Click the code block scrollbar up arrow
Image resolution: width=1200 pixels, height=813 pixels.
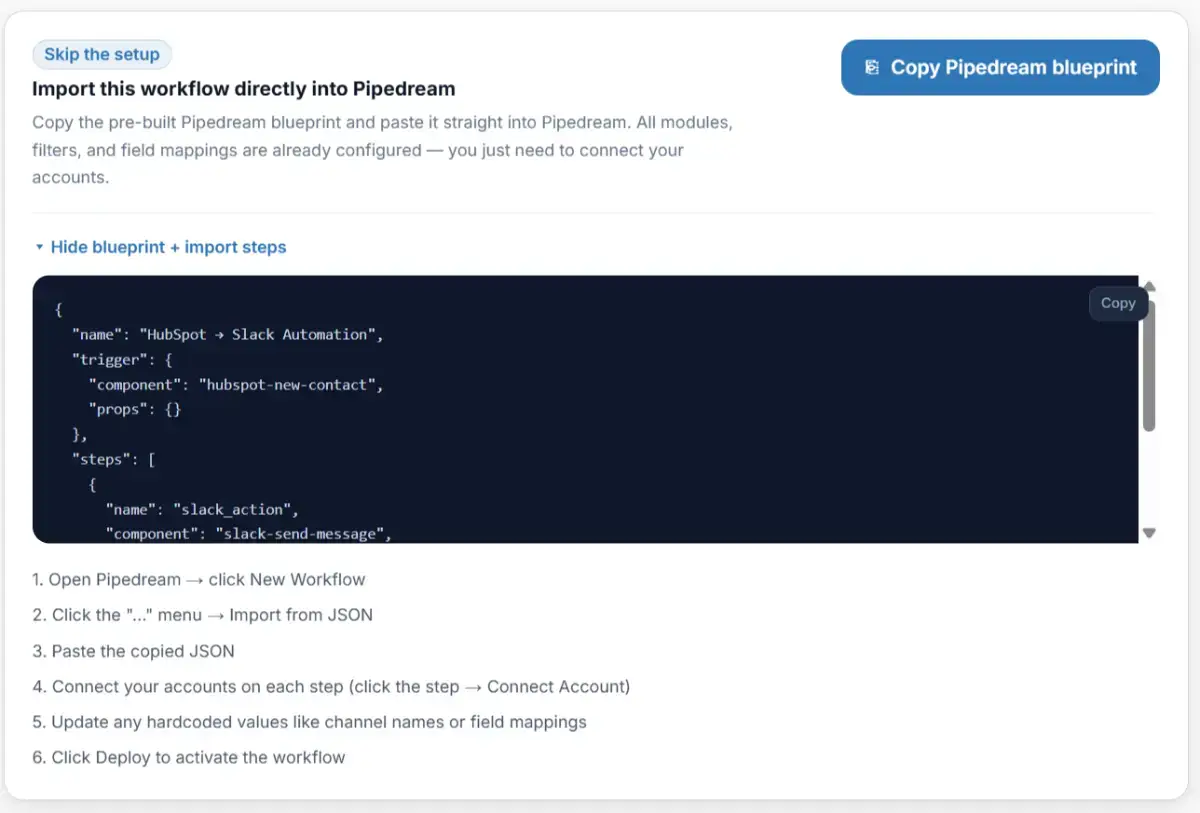pyautogui.click(x=1149, y=286)
